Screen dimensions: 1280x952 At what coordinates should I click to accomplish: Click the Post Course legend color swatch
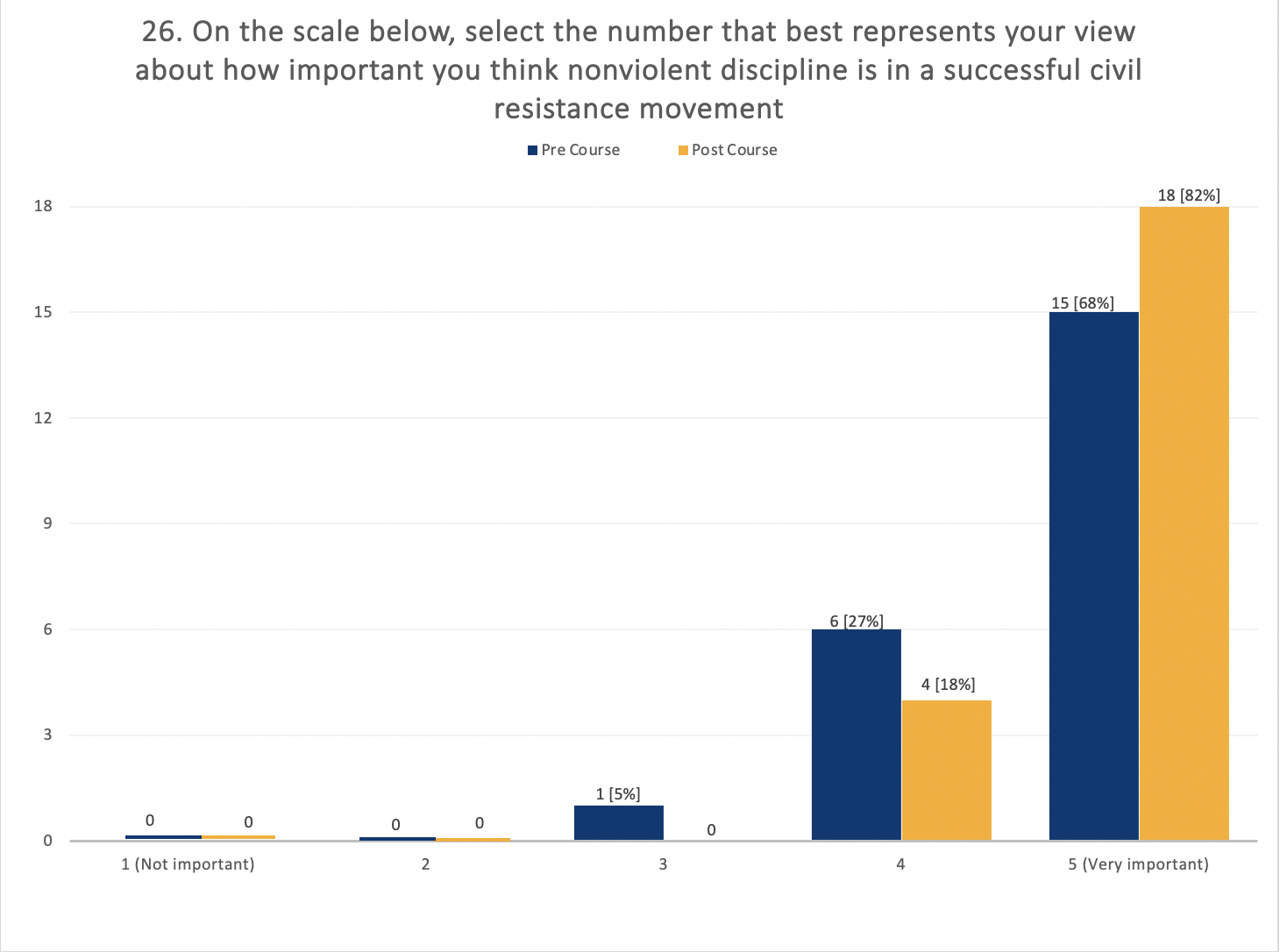[x=683, y=151]
